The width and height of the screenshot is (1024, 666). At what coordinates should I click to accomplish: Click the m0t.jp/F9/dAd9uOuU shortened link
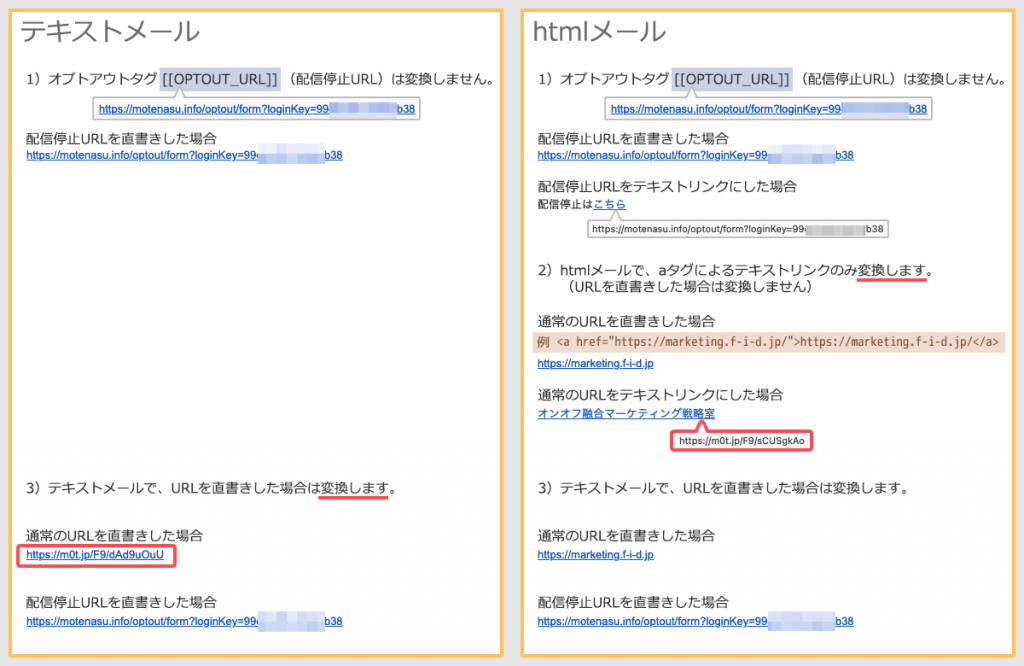coord(95,555)
